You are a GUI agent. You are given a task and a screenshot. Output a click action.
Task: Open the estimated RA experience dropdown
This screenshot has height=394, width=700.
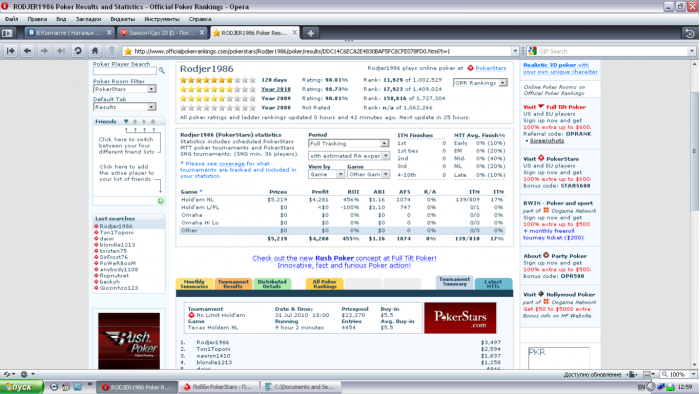click(x=349, y=156)
